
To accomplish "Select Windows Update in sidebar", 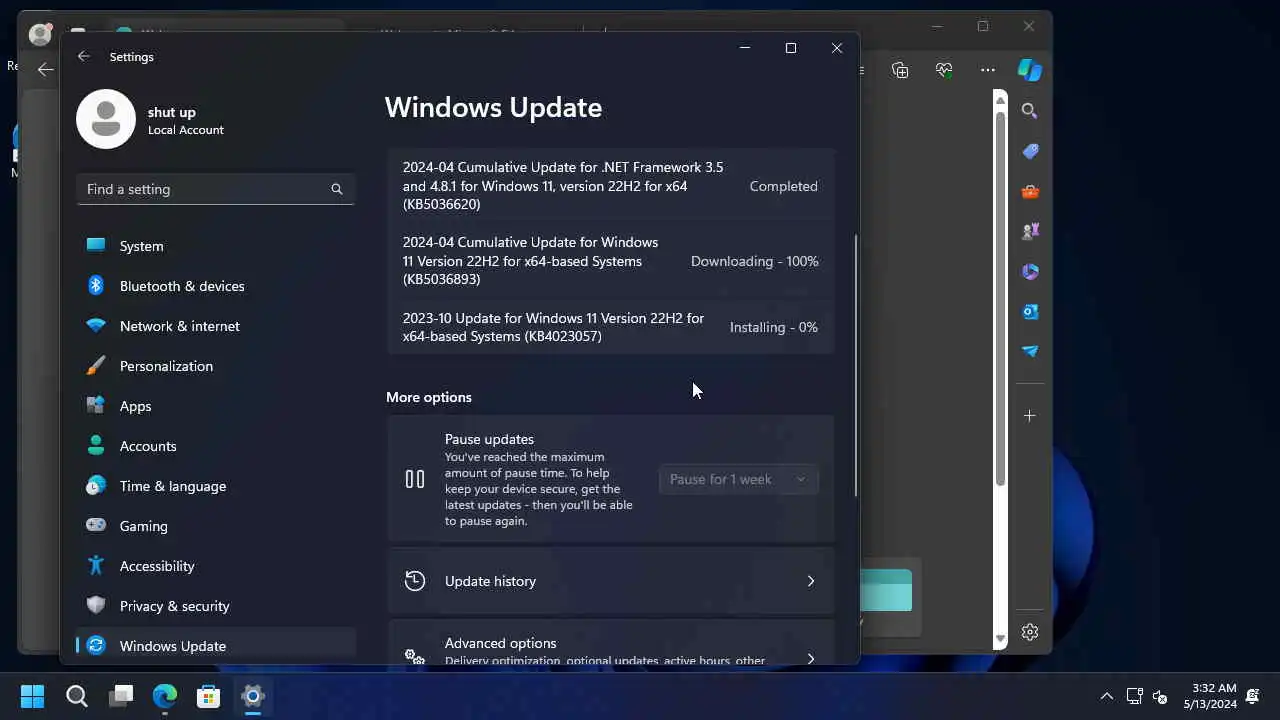I will 216,646.
